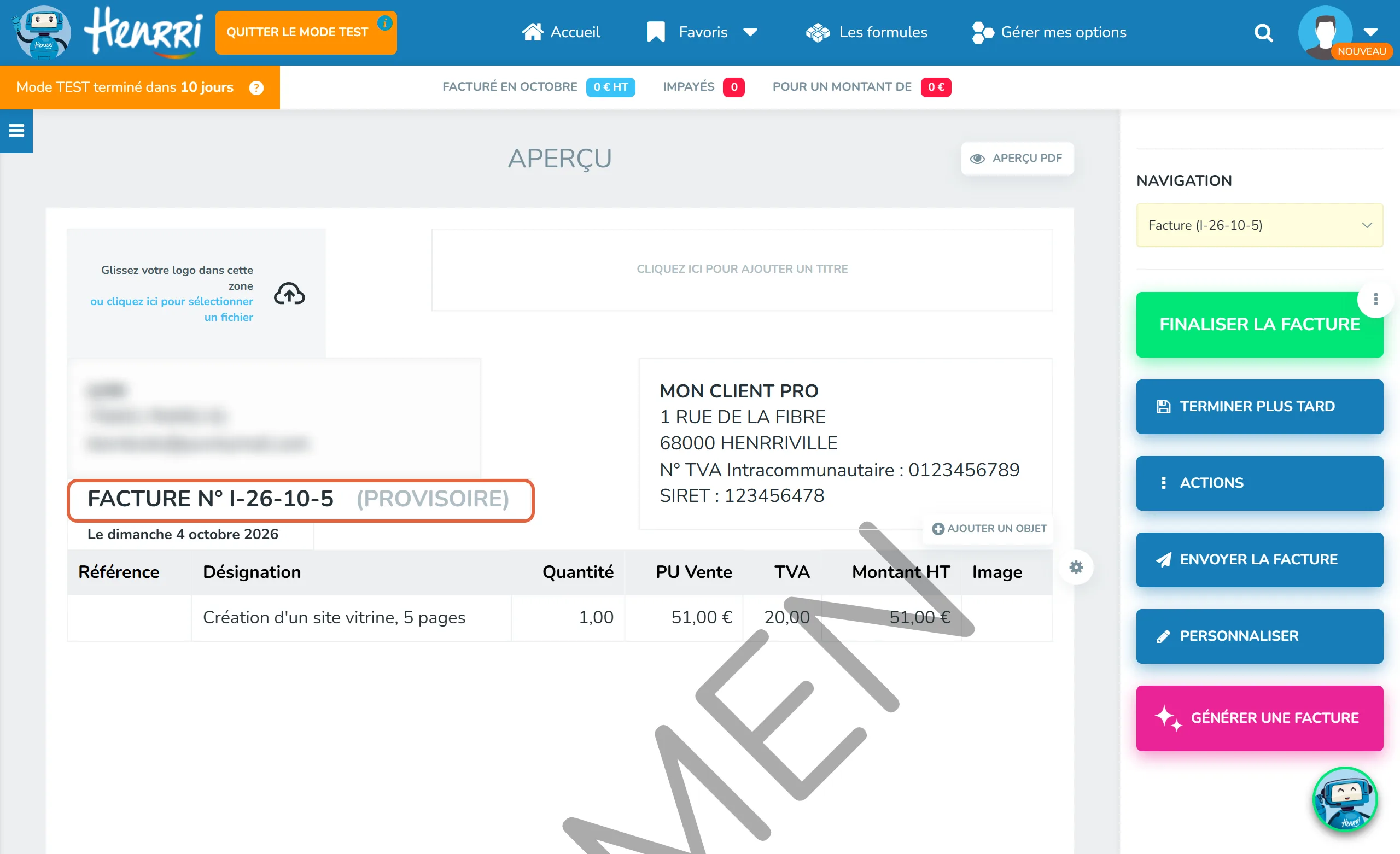Click the Henrri robot logo at top left
The image size is (1400, 854).
pyautogui.click(x=43, y=32)
